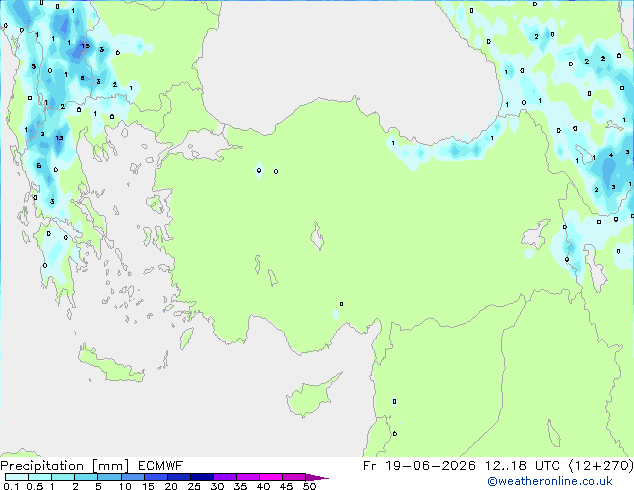Select legend swatch between 0.1 and 0.5
The image size is (634, 490).
(17, 477)
